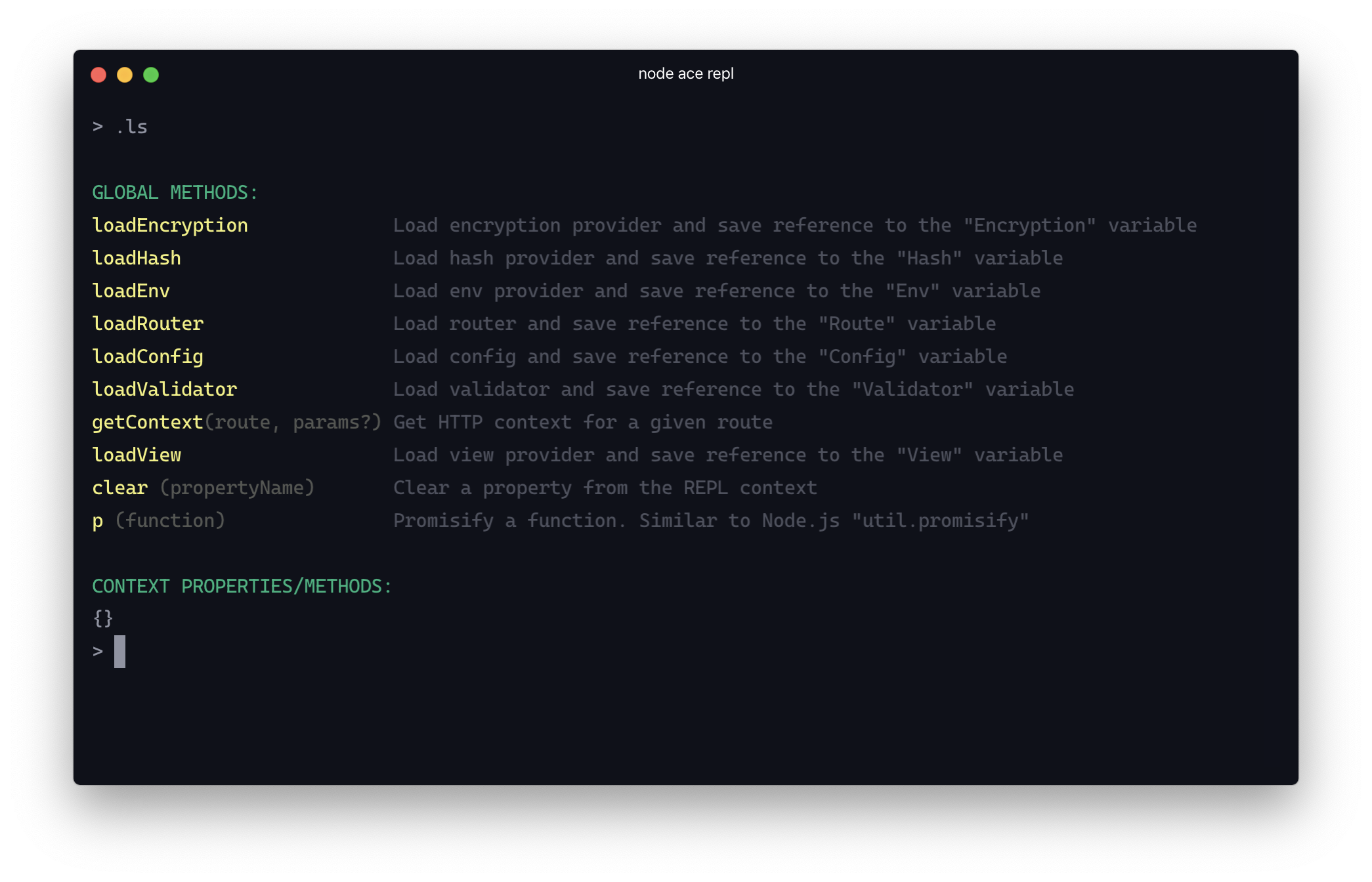The width and height of the screenshot is (1372, 882).
Task: Click the red close window button
Action: [98, 75]
